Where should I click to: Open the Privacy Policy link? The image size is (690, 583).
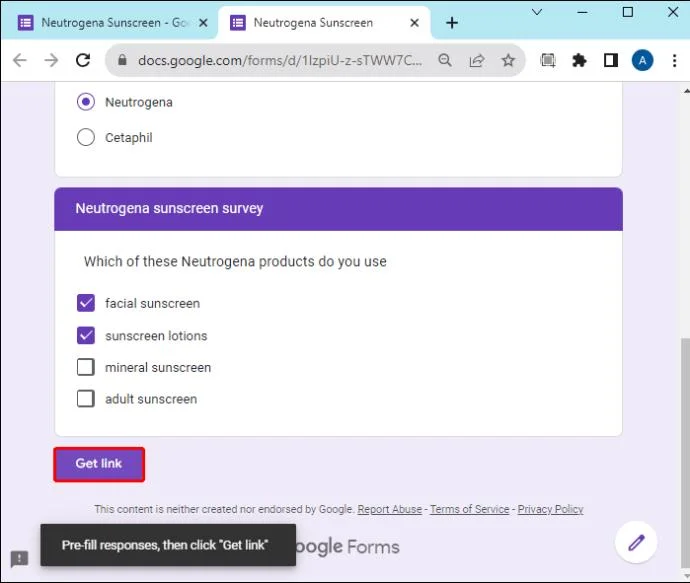[550, 509]
